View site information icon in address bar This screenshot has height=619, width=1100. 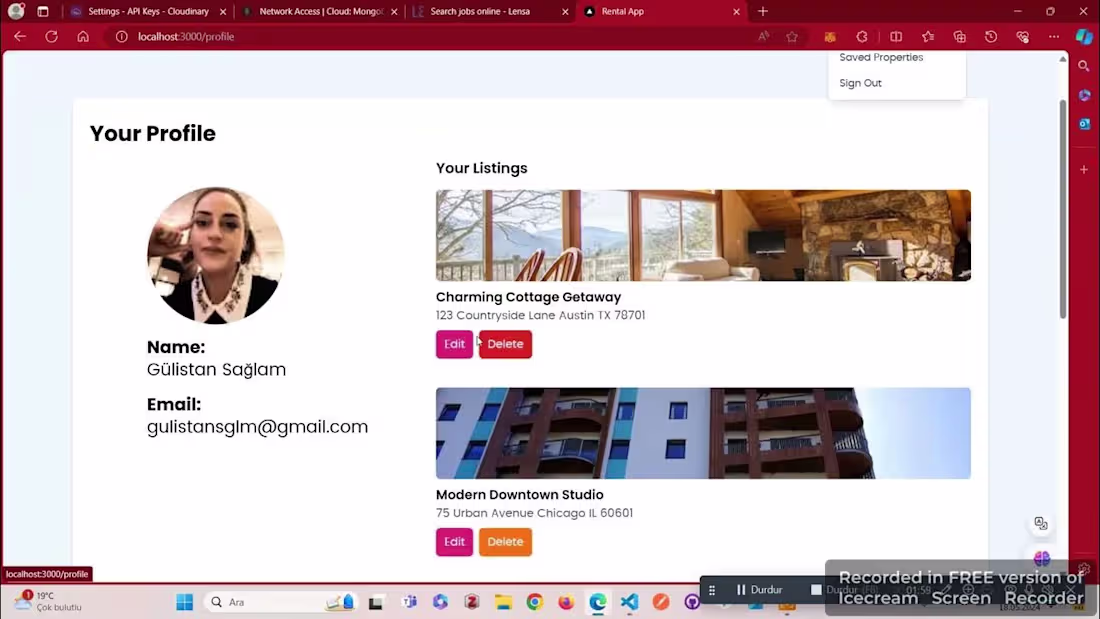tap(121, 36)
